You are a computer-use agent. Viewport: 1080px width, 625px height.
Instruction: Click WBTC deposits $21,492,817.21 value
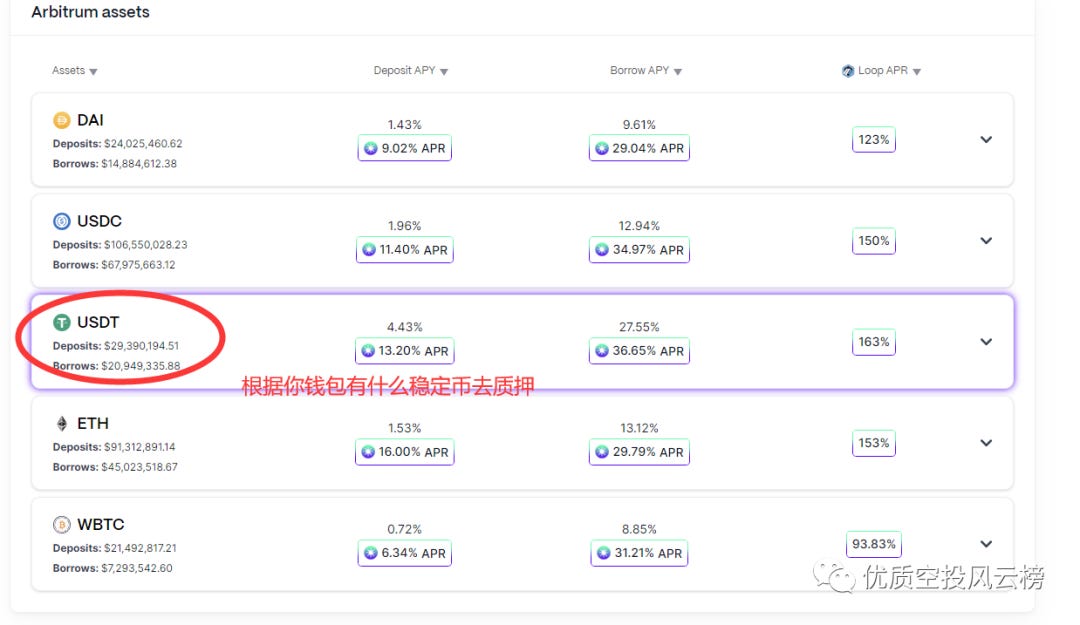(141, 549)
